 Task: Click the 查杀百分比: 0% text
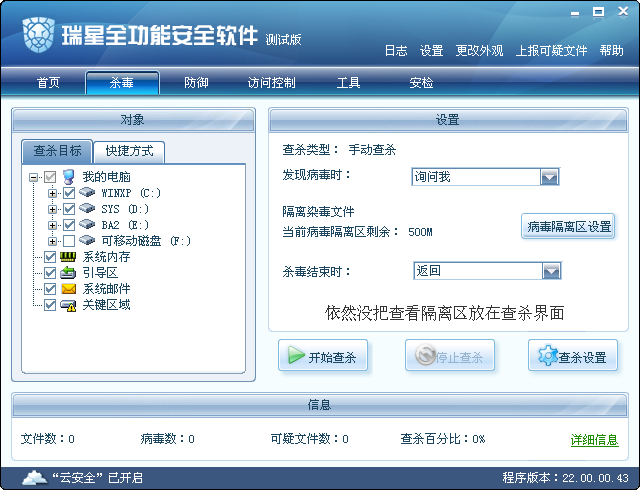click(x=442, y=439)
